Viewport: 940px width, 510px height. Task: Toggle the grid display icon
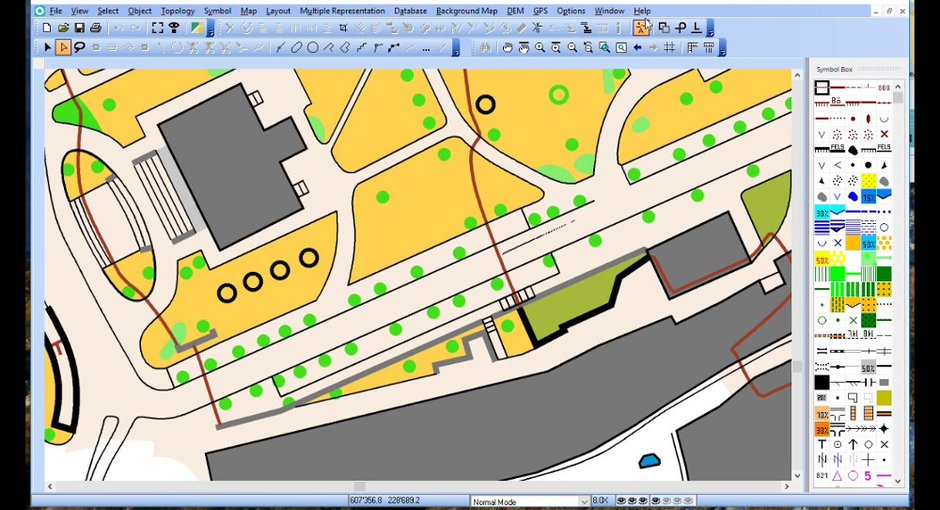click(669, 47)
